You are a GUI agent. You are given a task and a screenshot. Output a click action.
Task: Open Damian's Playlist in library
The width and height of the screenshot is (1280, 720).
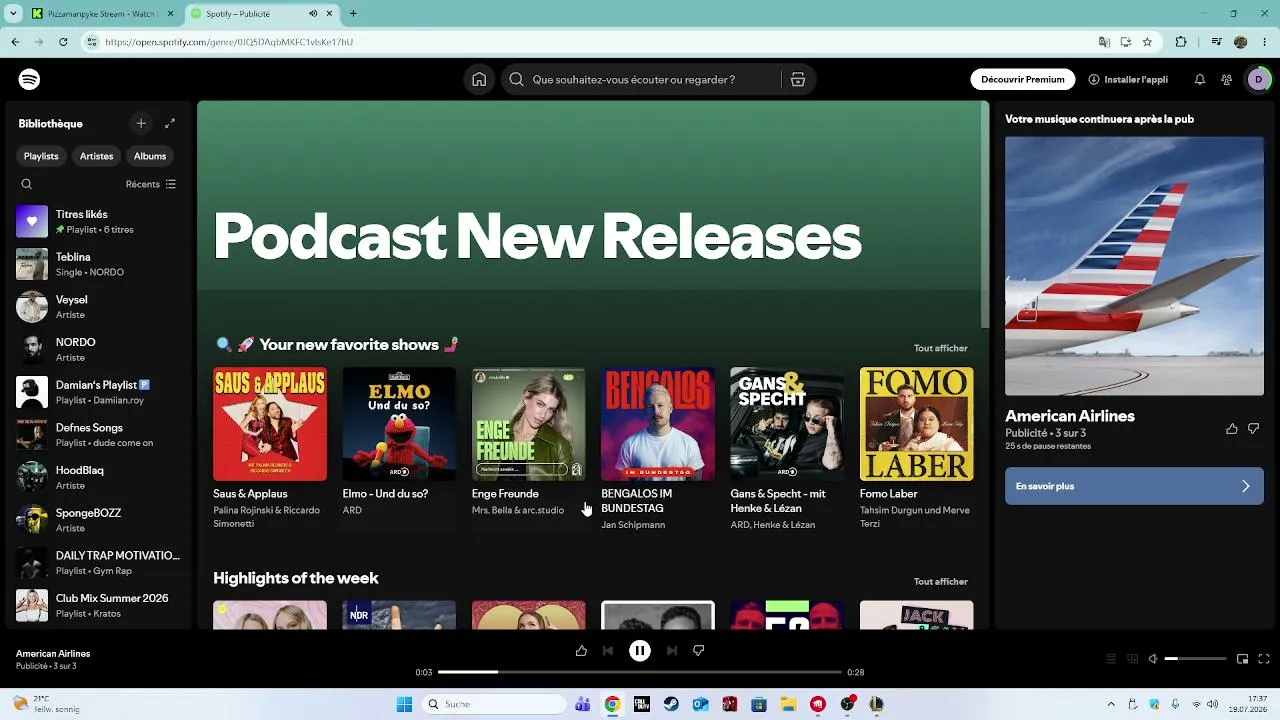98,392
